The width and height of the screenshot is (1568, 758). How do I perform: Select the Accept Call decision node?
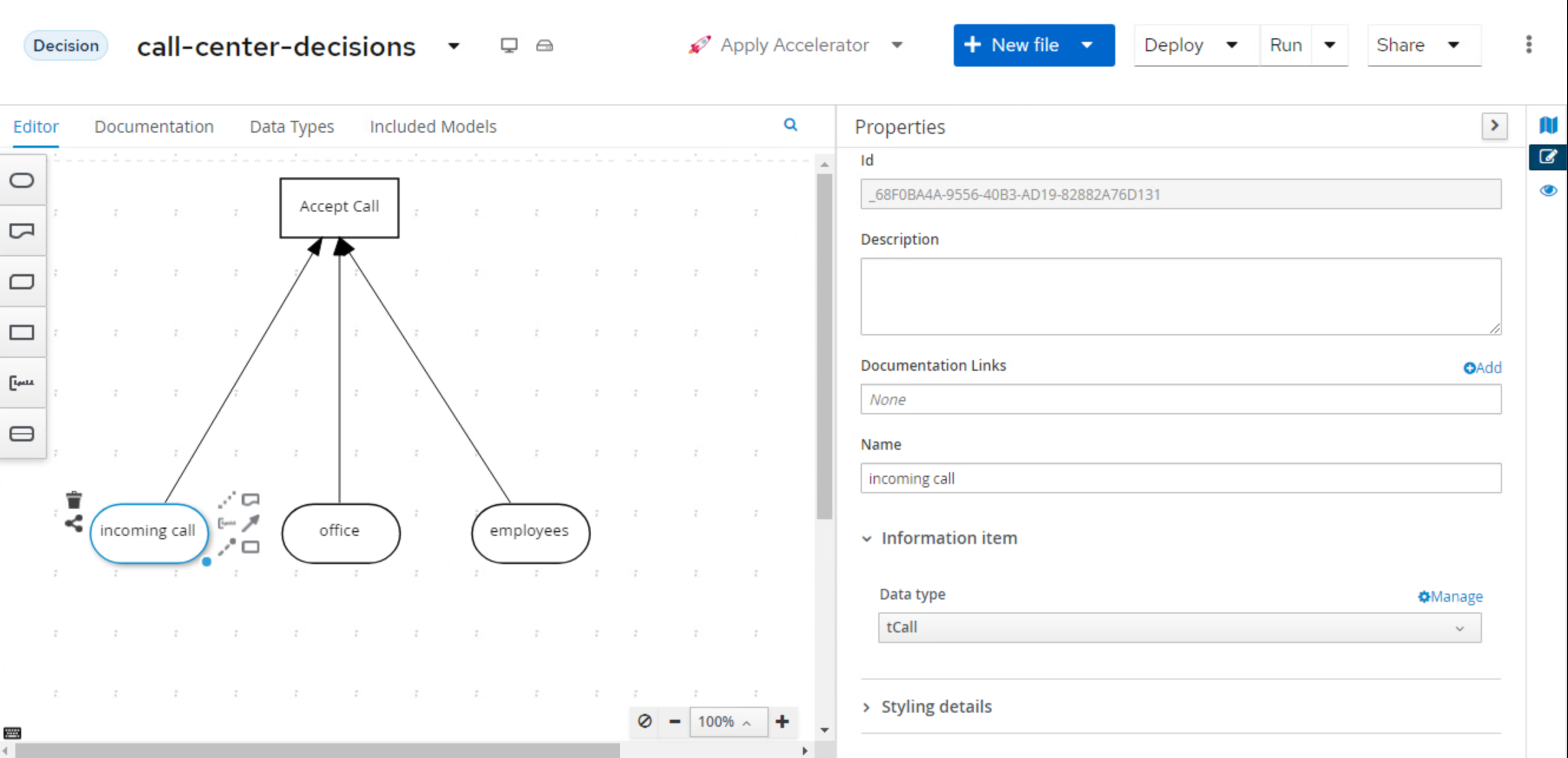coord(340,207)
